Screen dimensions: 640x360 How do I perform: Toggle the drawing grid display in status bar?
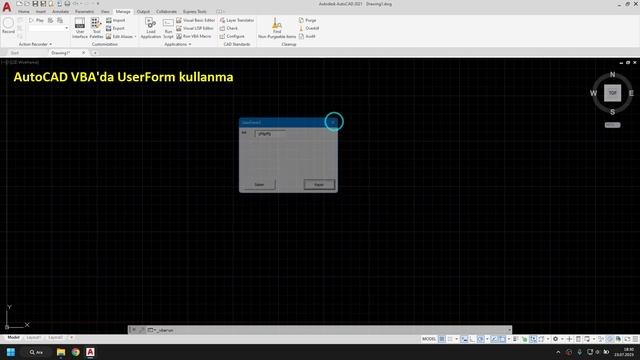[442, 339]
